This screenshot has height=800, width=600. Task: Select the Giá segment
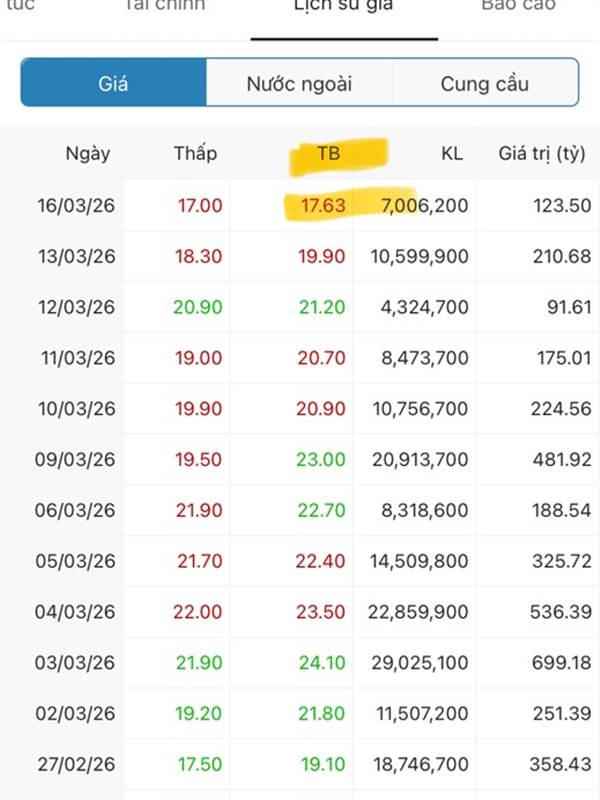[x=113, y=83]
